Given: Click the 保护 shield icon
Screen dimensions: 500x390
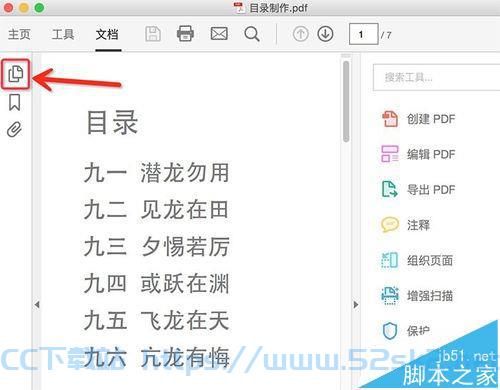Looking at the screenshot, I should tap(390, 331).
